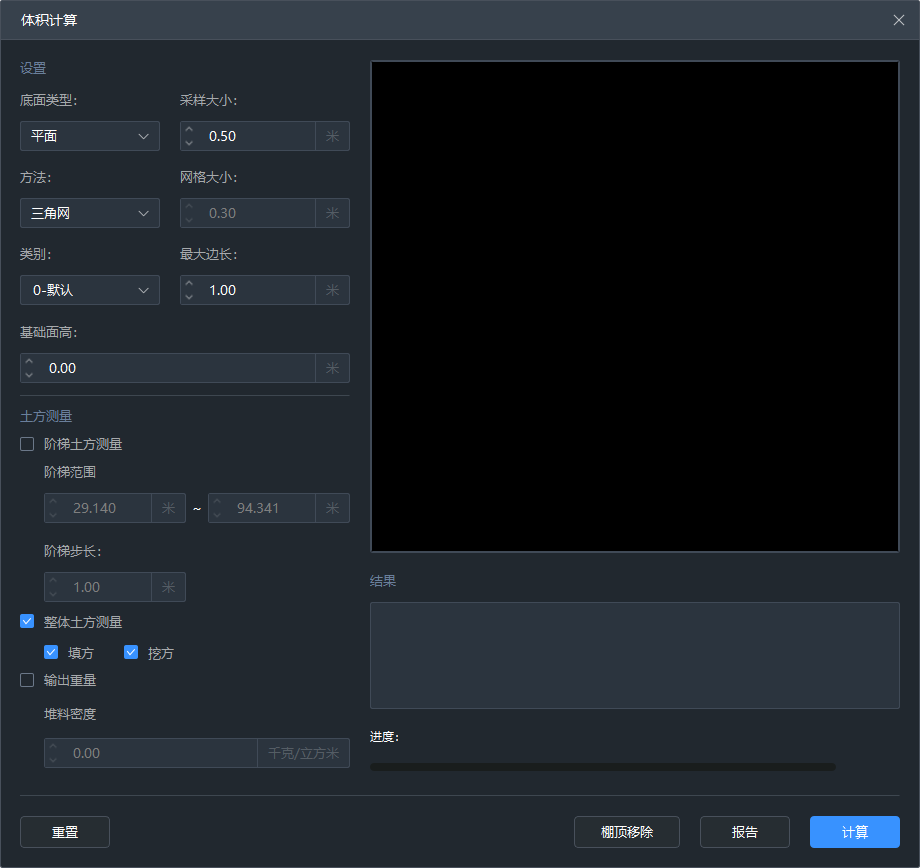Increase the 采样大小 value with up arrow

pos(189,130)
